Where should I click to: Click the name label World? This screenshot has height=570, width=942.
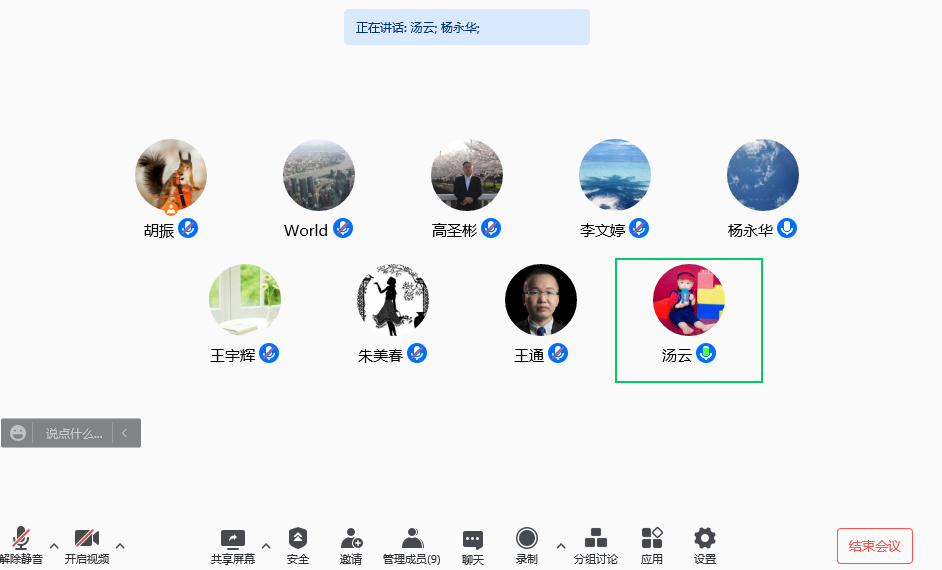(306, 231)
